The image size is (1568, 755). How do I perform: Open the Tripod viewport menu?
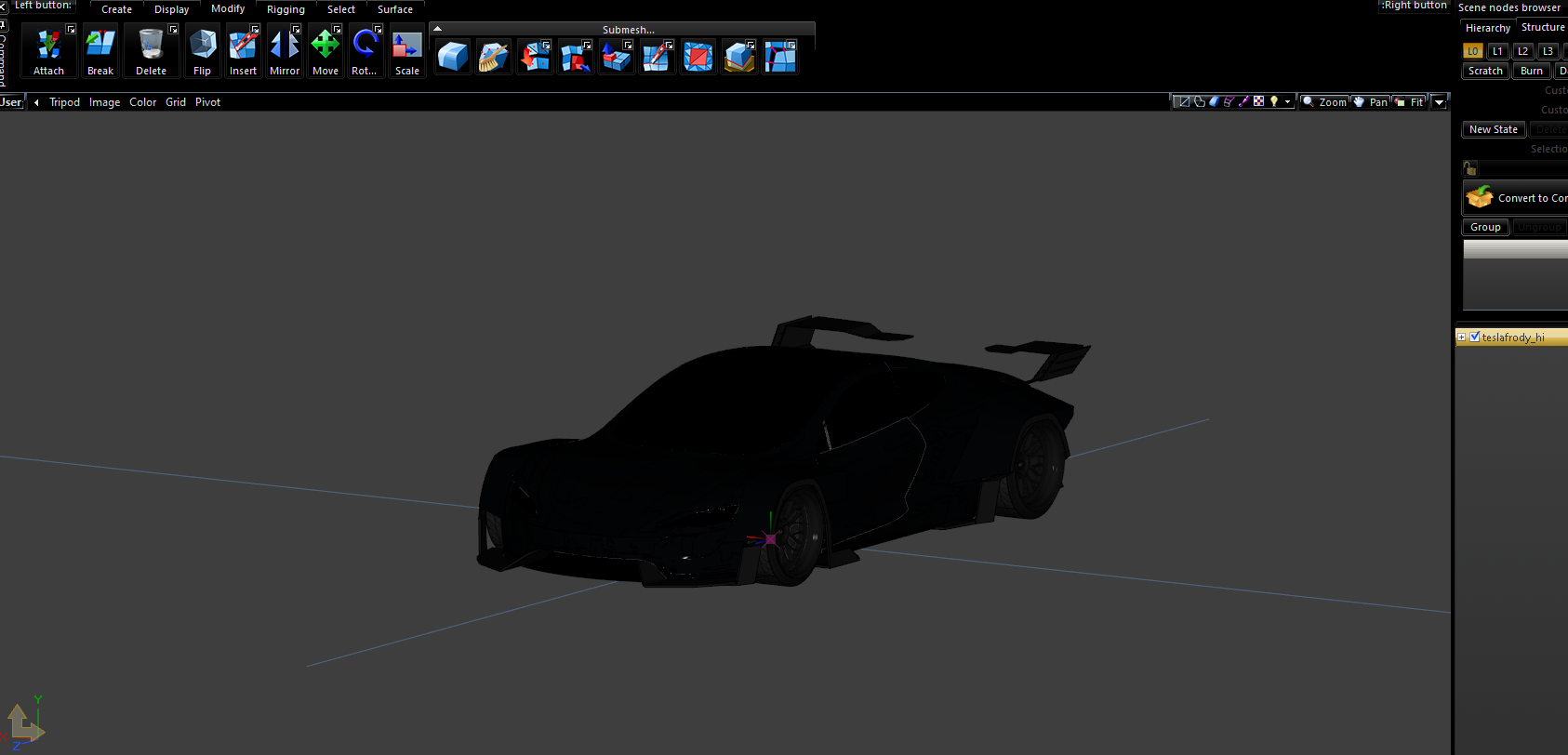tap(64, 102)
